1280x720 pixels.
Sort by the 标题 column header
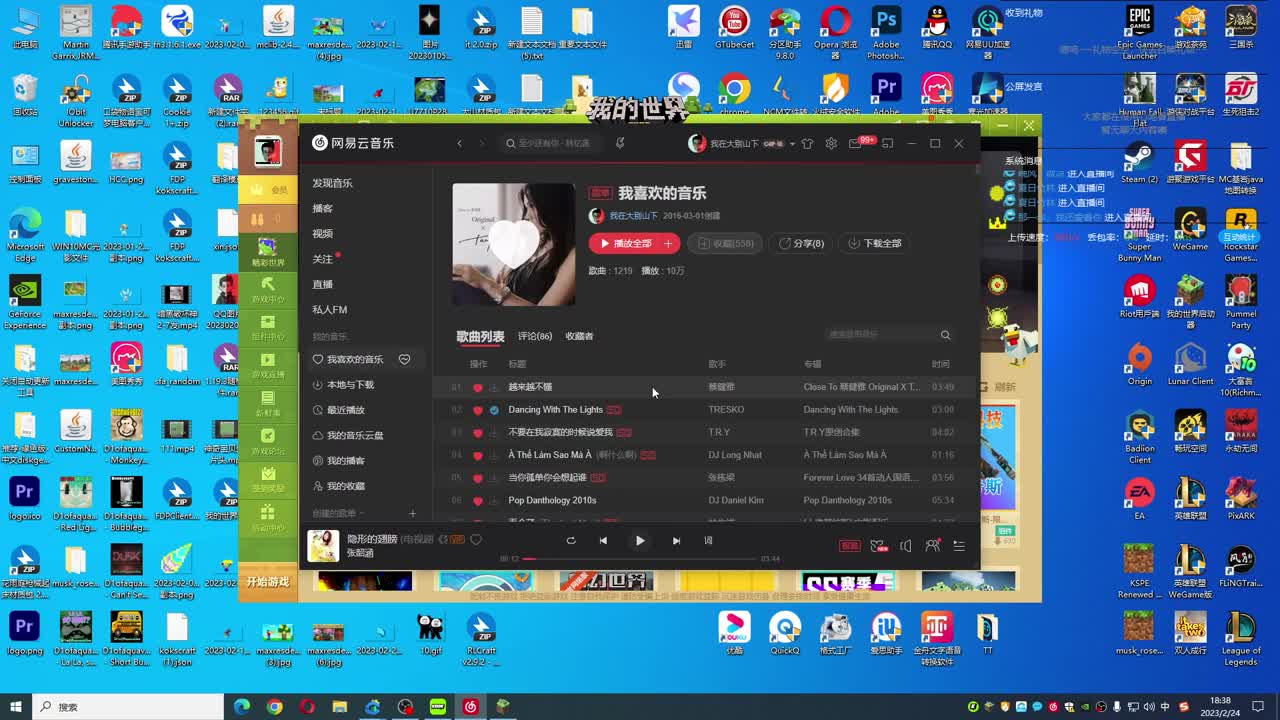tap(517, 364)
